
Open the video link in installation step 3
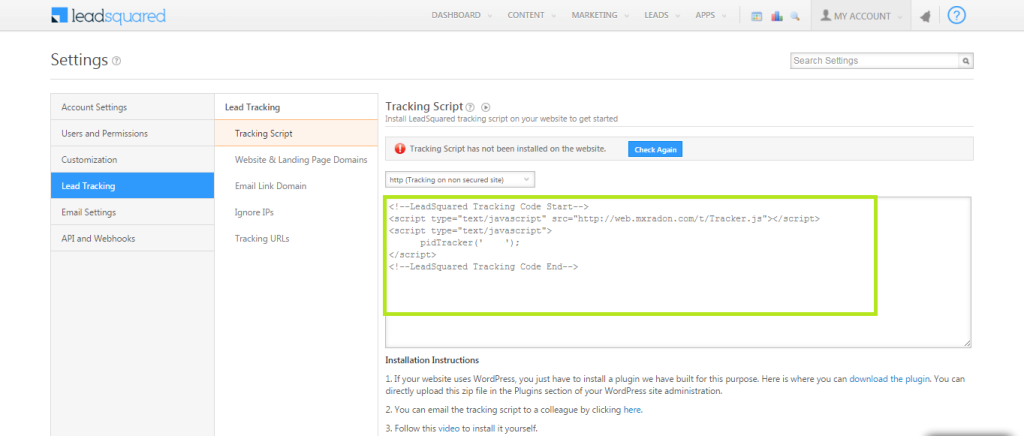tap(449, 429)
